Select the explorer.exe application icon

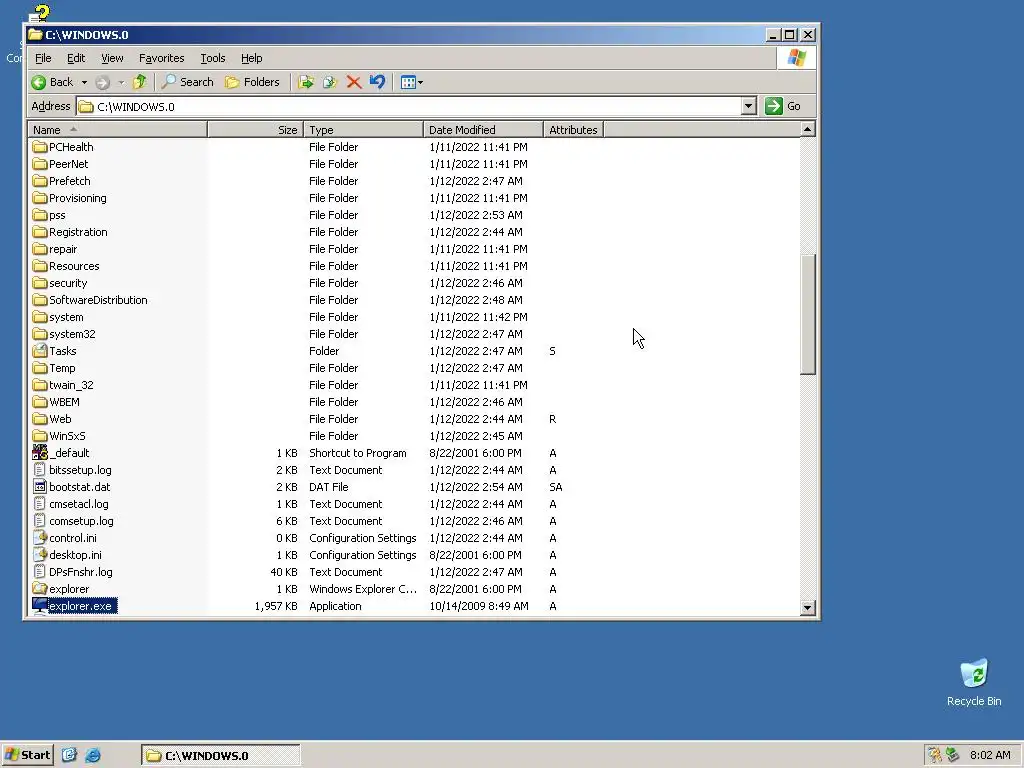coord(40,606)
